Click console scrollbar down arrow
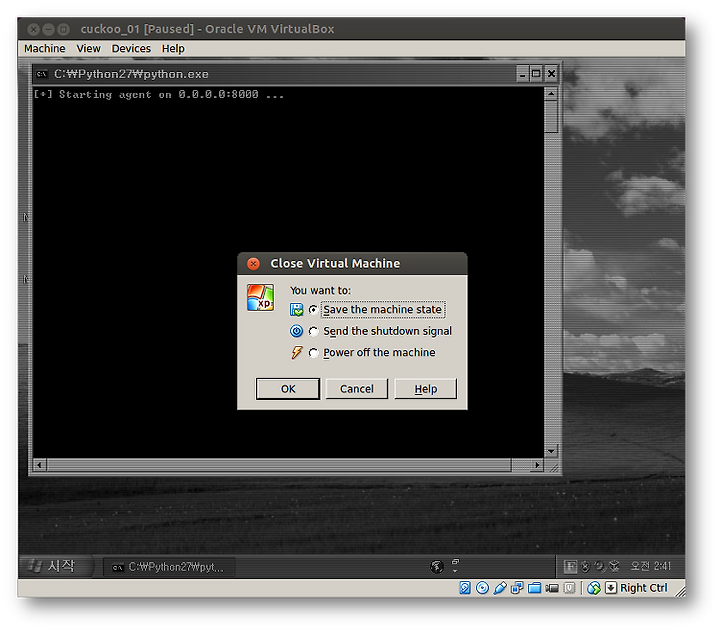Viewport: 720px width, 632px height. click(551, 451)
